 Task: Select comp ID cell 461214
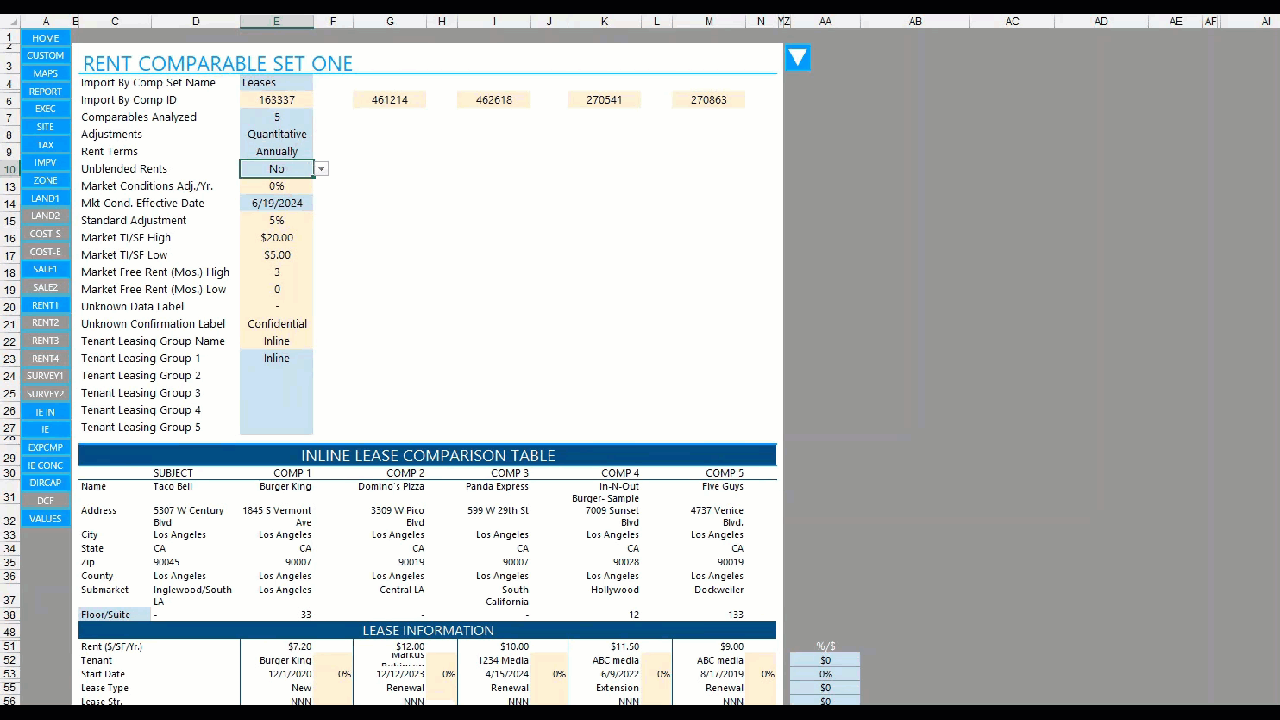point(389,100)
